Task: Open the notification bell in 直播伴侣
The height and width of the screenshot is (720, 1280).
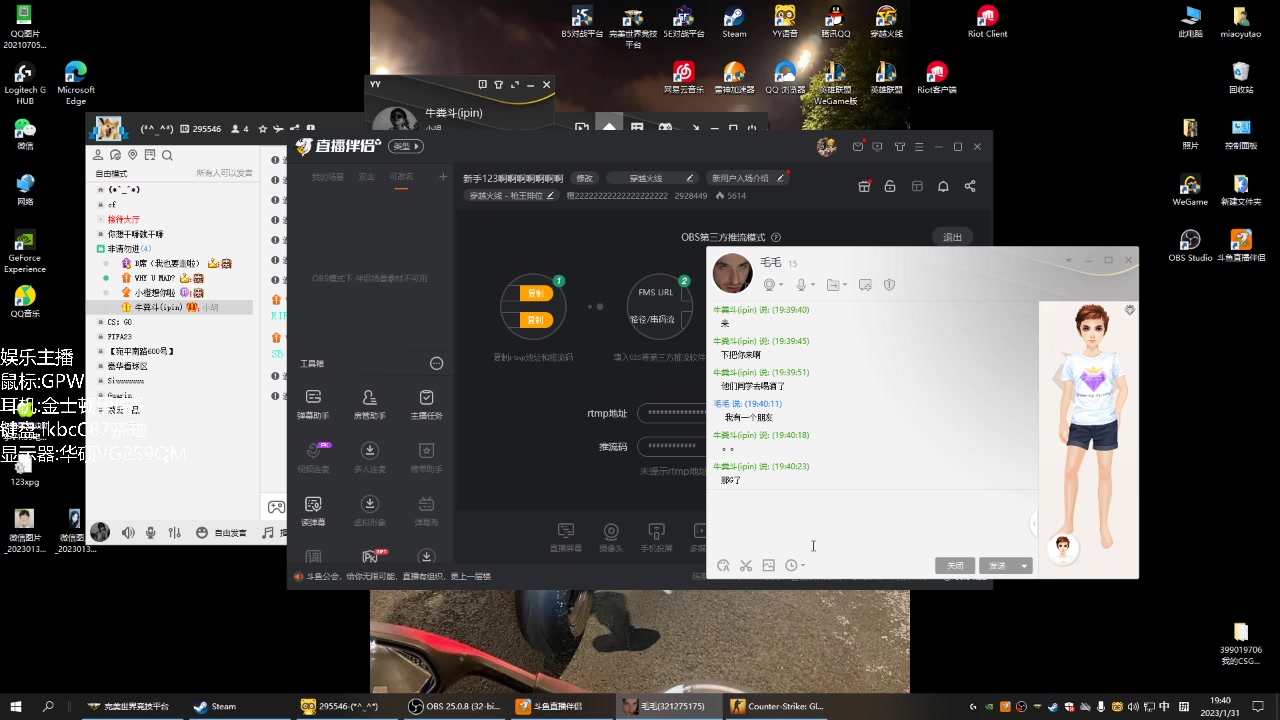Action: [943, 187]
